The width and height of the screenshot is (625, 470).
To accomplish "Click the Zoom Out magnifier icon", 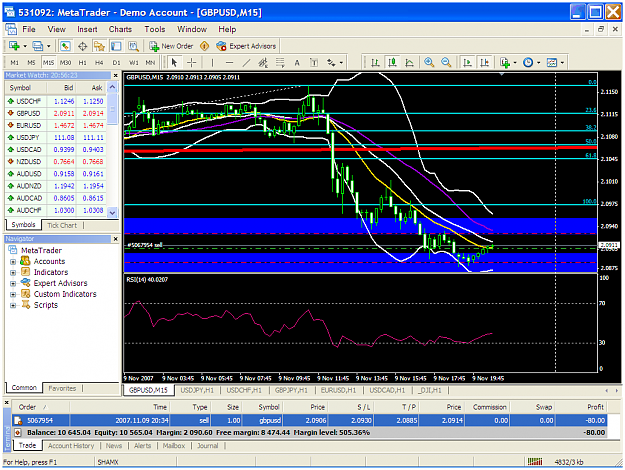I will (x=446, y=63).
